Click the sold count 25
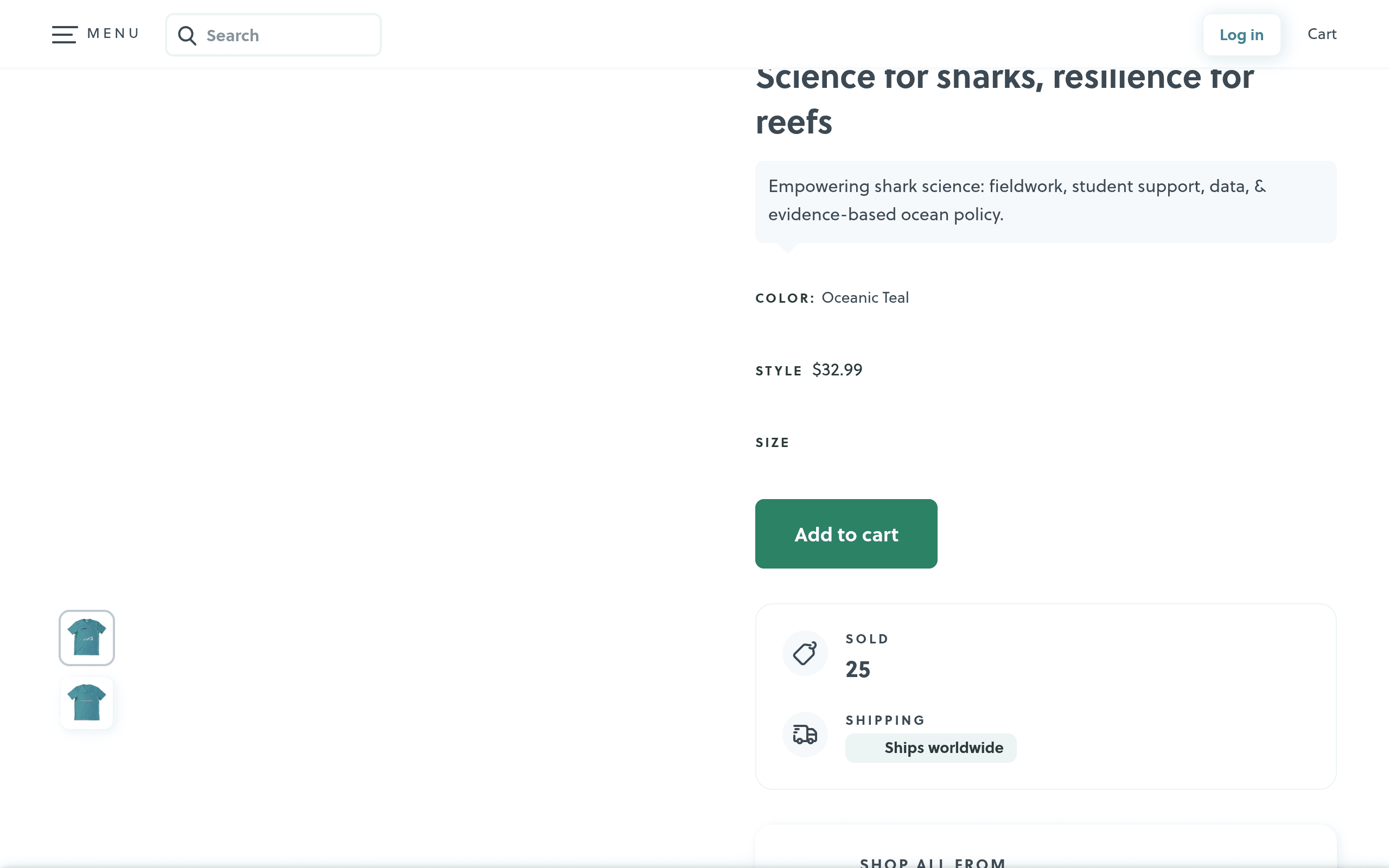Viewport: 1389px width, 868px height. [x=857, y=669]
